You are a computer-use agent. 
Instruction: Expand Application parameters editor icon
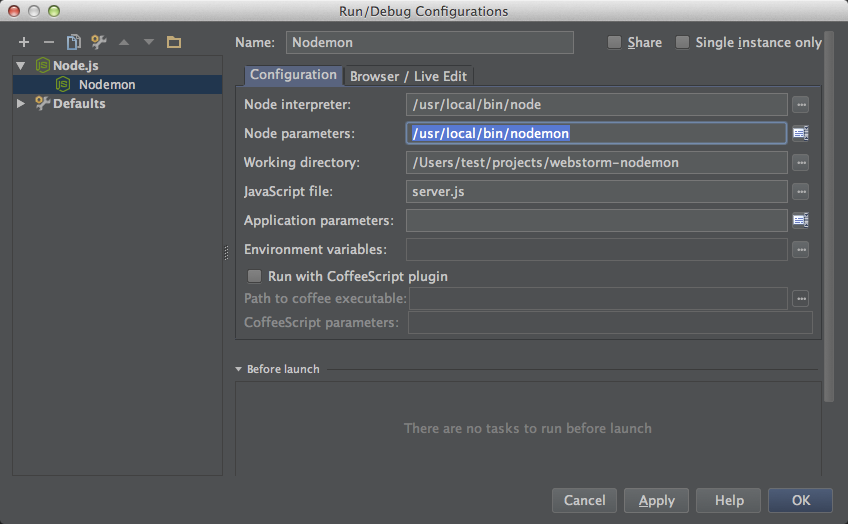tap(800, 220)
